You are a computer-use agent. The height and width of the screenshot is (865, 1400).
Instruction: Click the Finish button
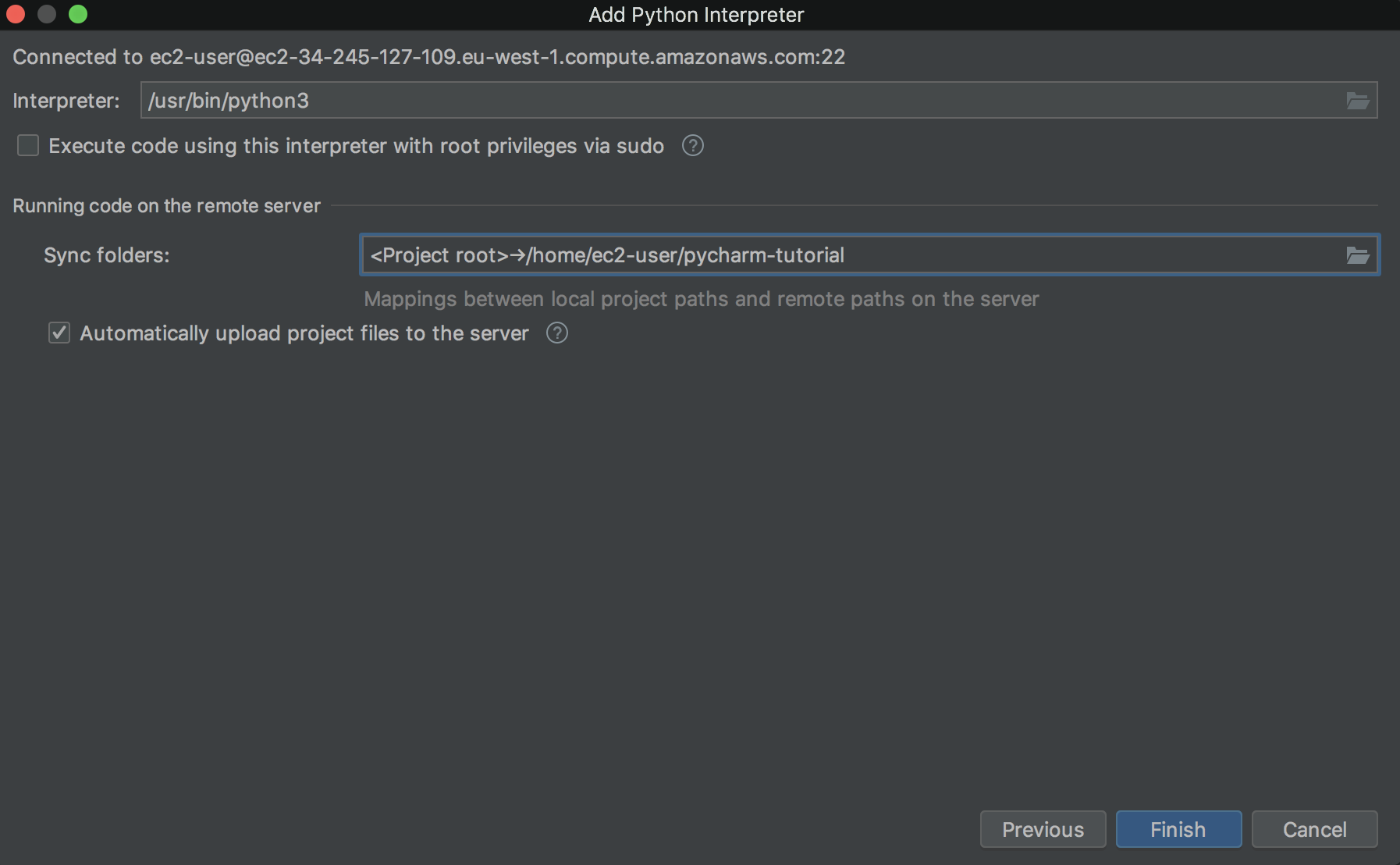tap(1178, 829)
